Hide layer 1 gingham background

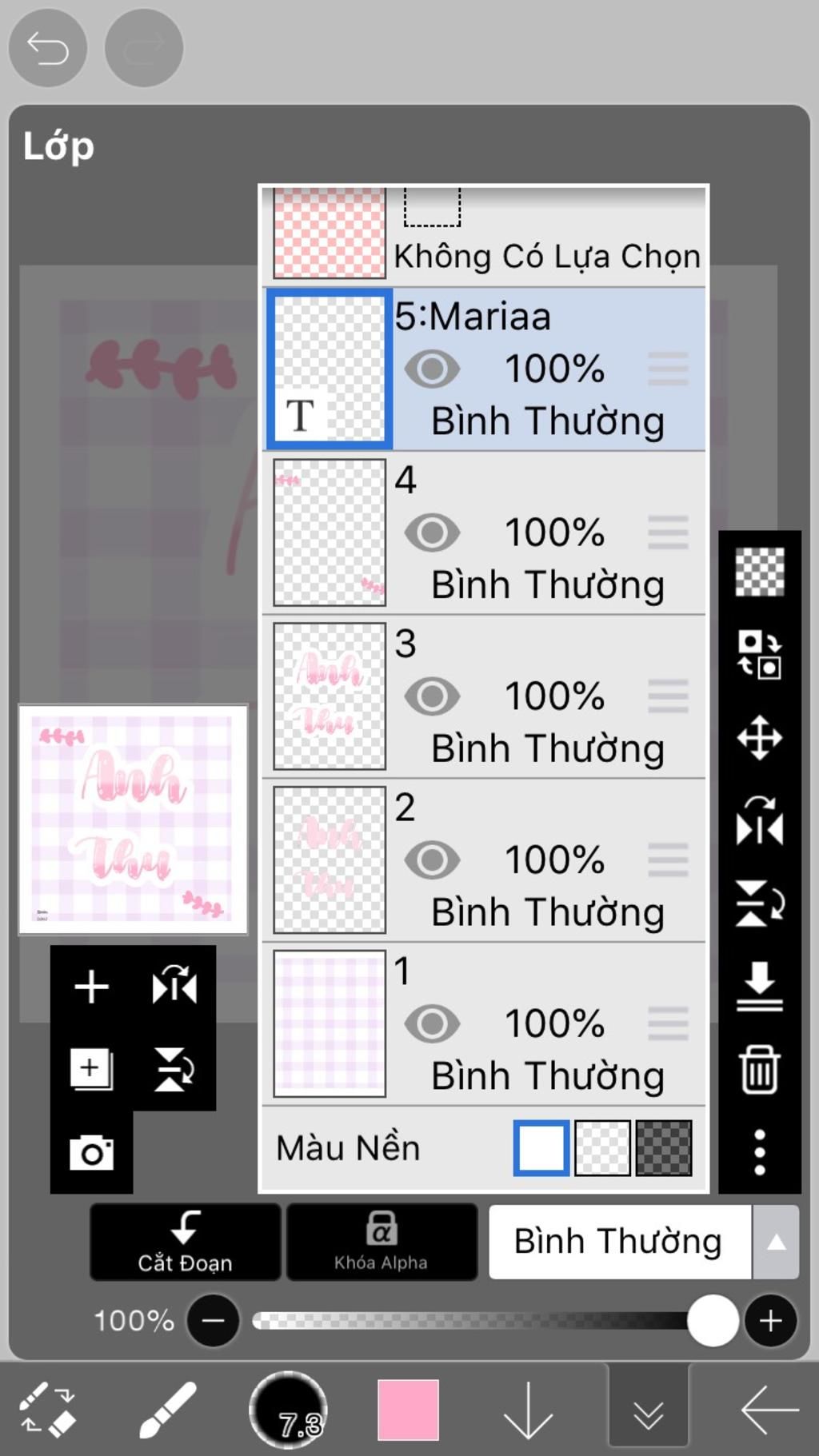(x=432, y=1024)
